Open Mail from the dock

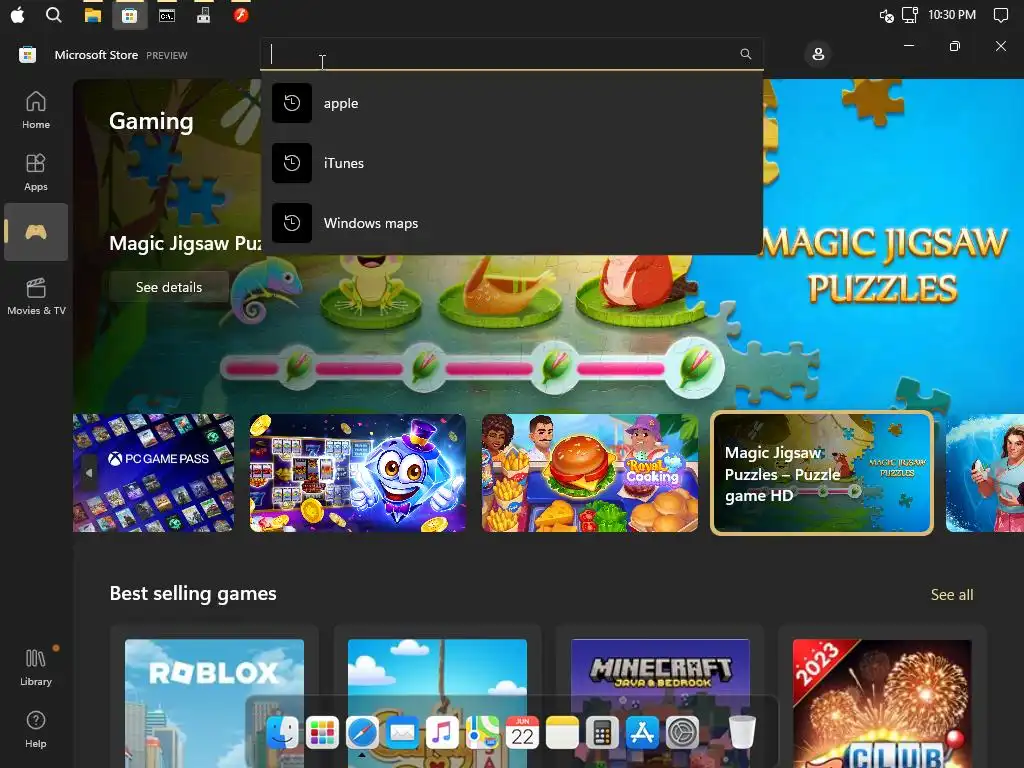click(x=402, y=732)
